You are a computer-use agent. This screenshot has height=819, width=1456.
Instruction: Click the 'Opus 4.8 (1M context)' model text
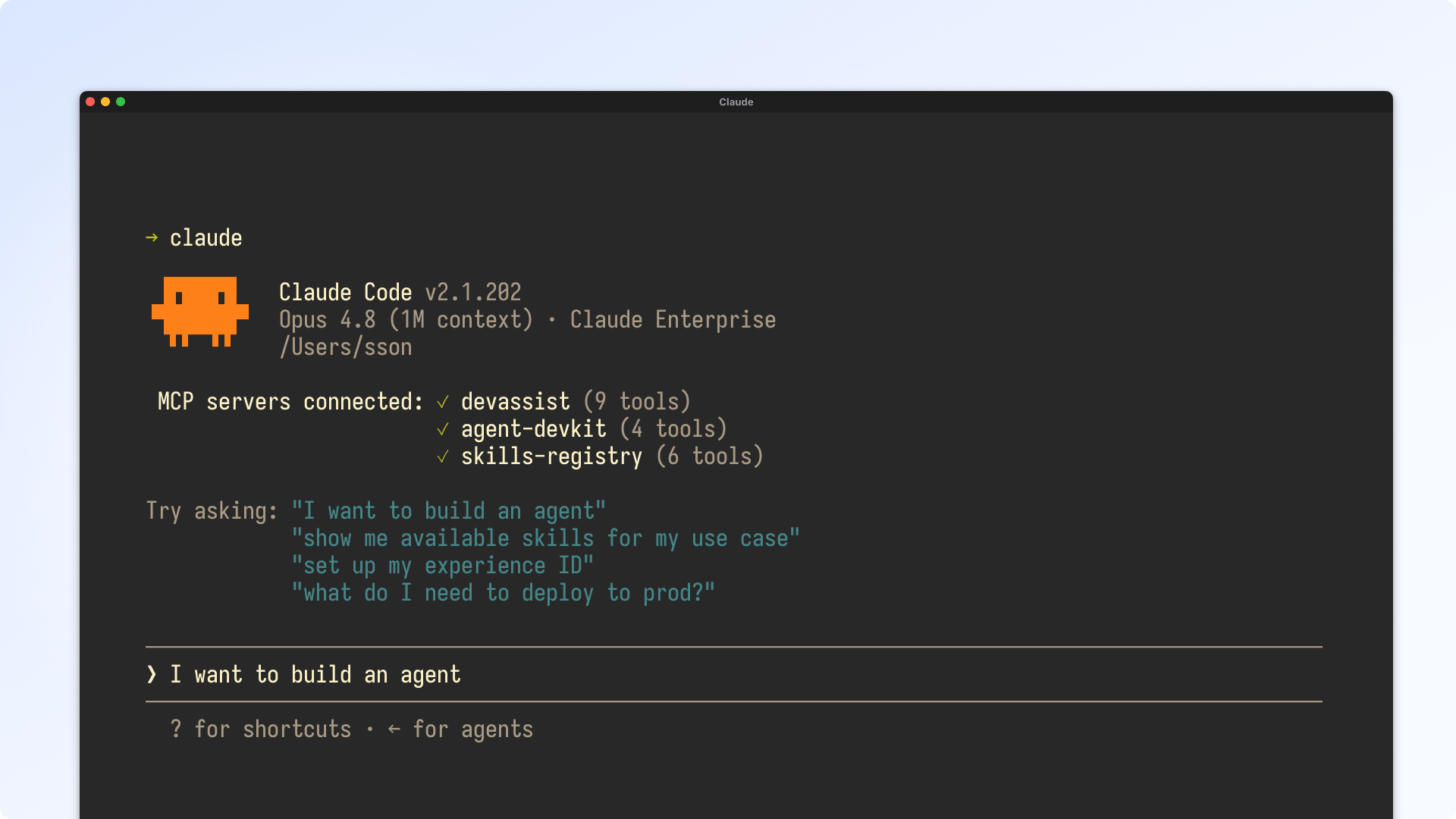[406, 320]
